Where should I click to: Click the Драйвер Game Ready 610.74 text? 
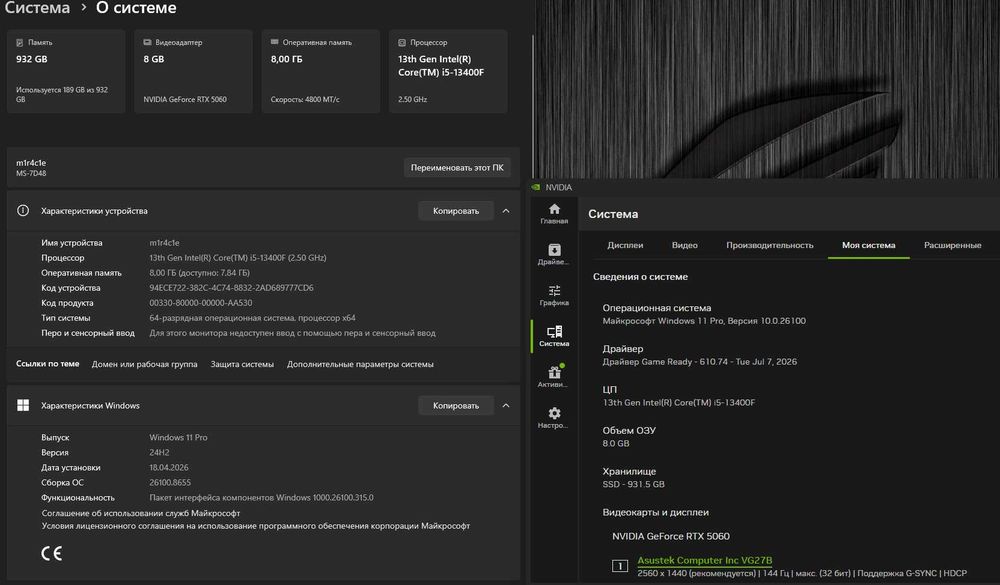700,362
